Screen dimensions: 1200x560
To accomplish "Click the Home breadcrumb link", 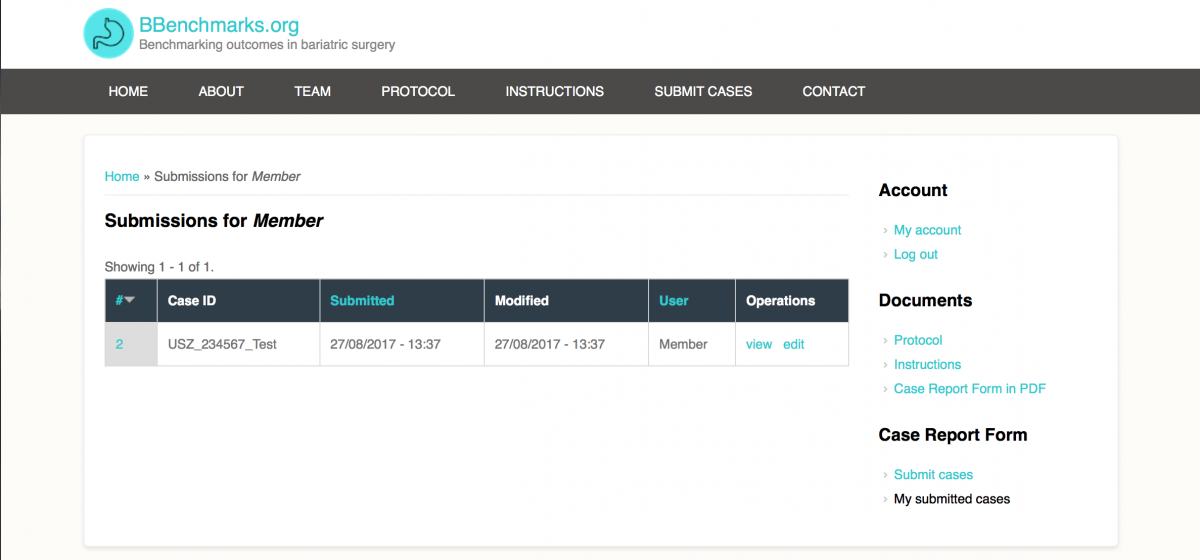I will point(122,176).
